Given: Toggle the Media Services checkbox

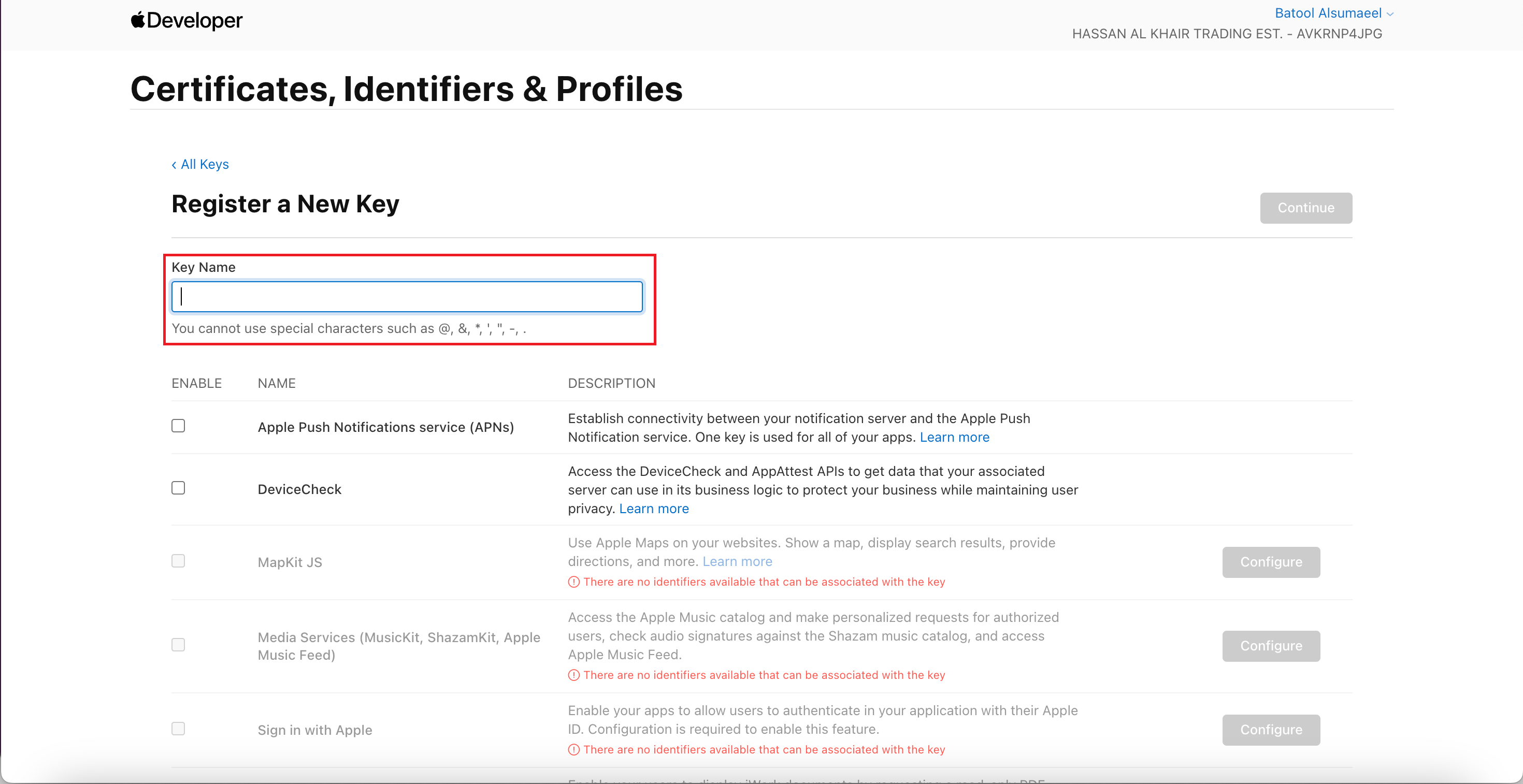Looking at the screenshot, I should click(178, 645).
